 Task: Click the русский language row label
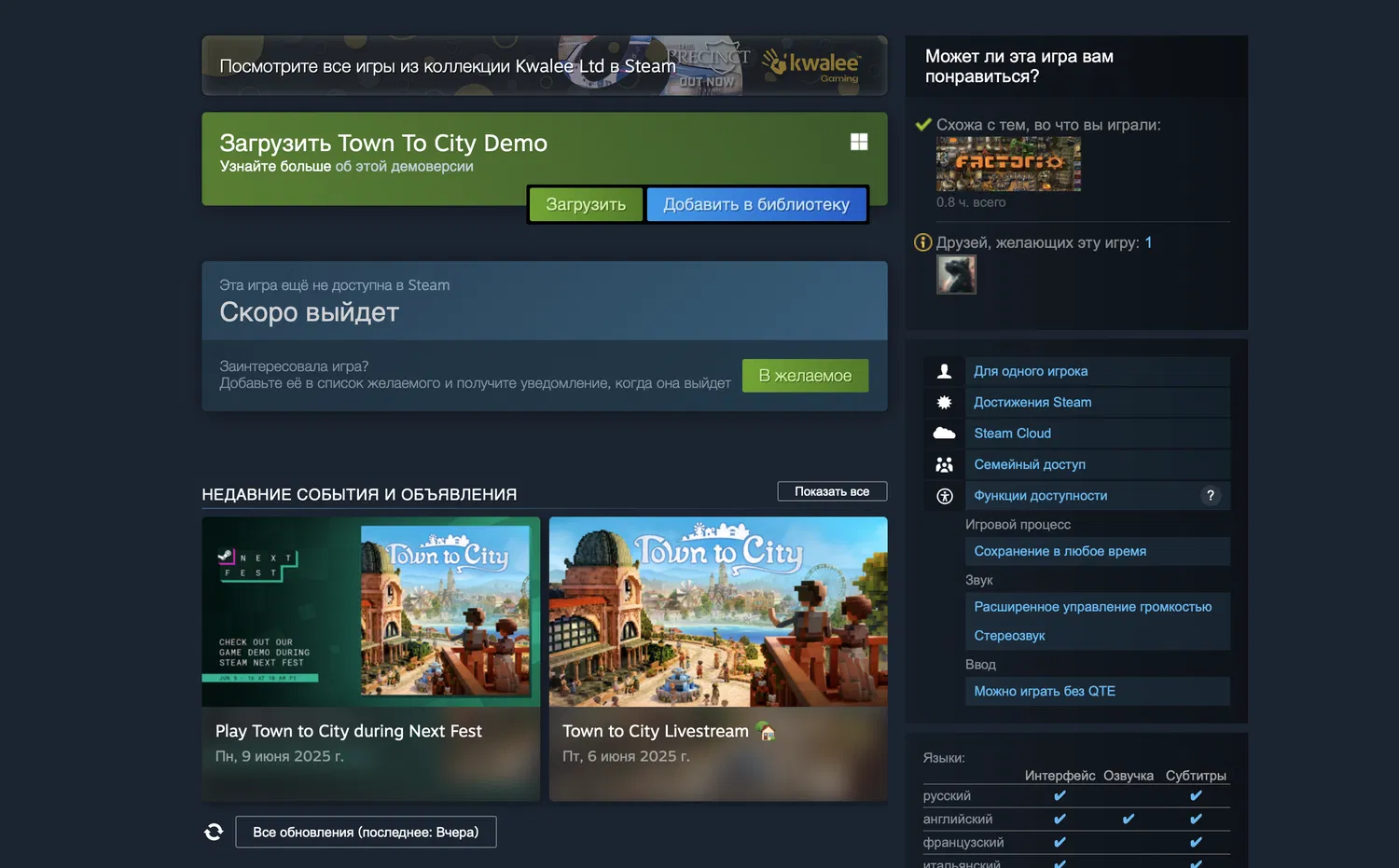tap(947, 796)
